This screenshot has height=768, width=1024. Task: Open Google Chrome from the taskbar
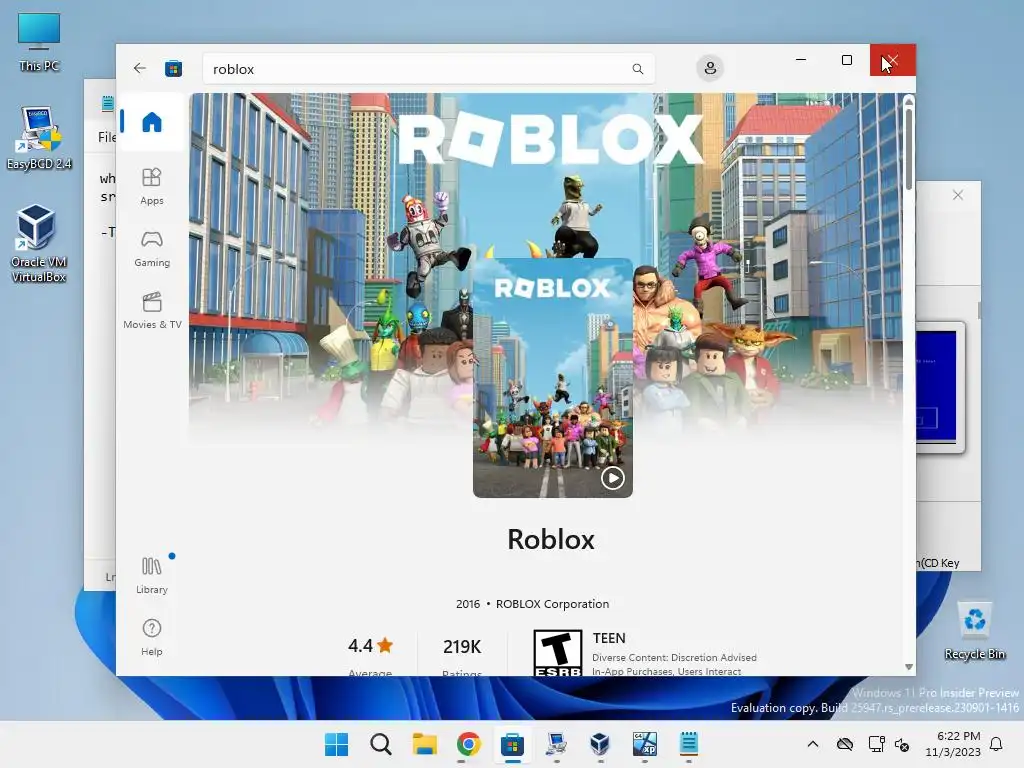pos(468,744)
